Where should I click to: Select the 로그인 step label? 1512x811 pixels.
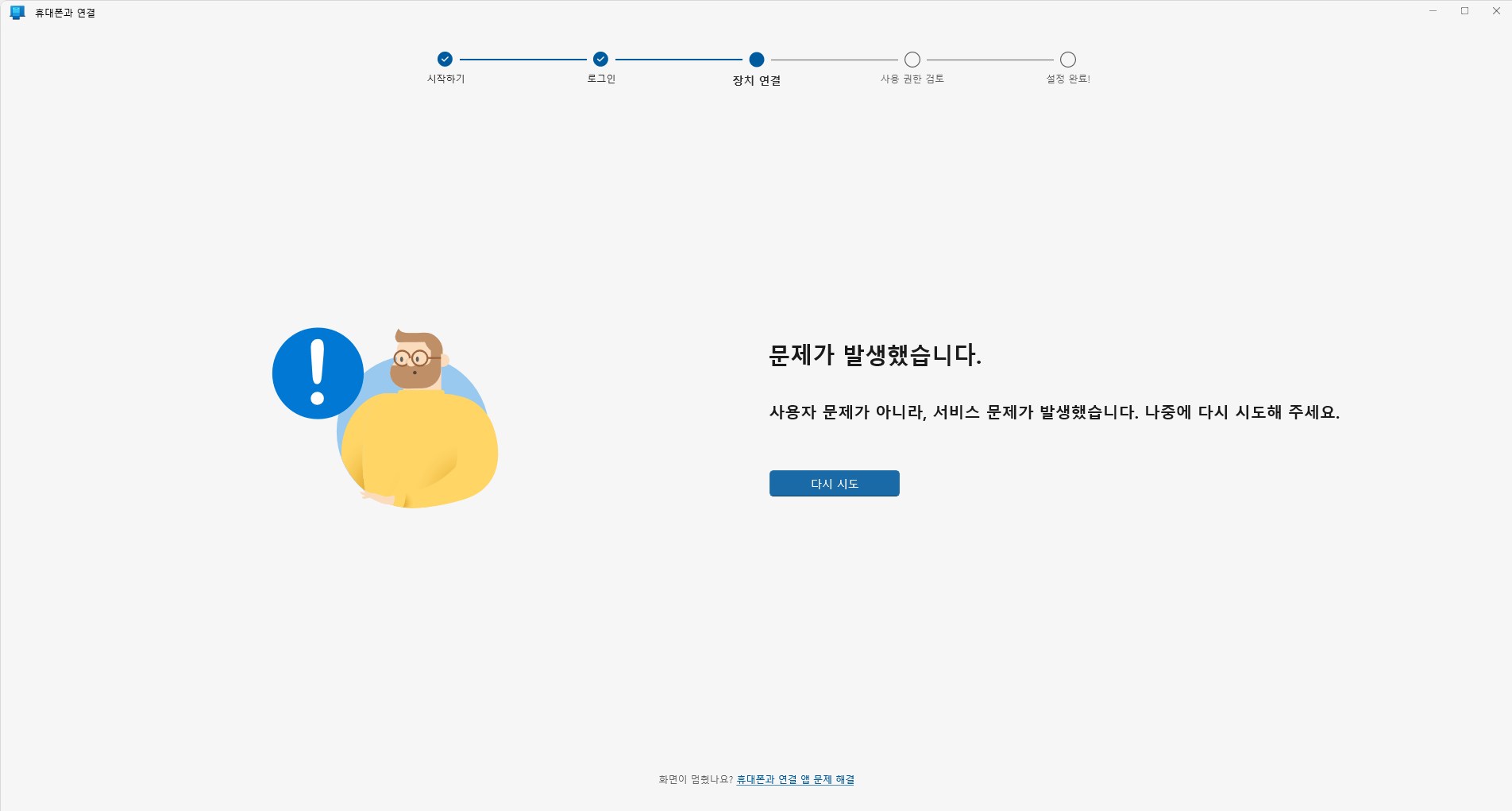click(x=600, y=78)
